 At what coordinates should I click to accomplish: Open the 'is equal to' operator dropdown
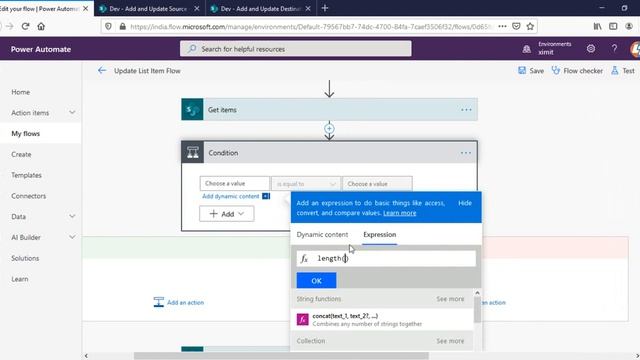coord(306,184)
